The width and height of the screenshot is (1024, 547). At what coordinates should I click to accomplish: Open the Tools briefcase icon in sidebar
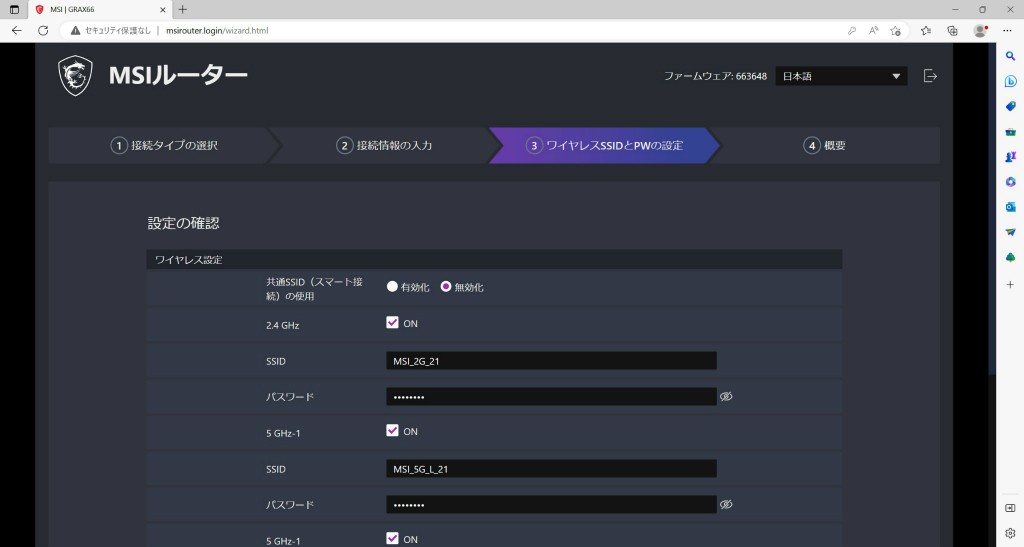1010,132
